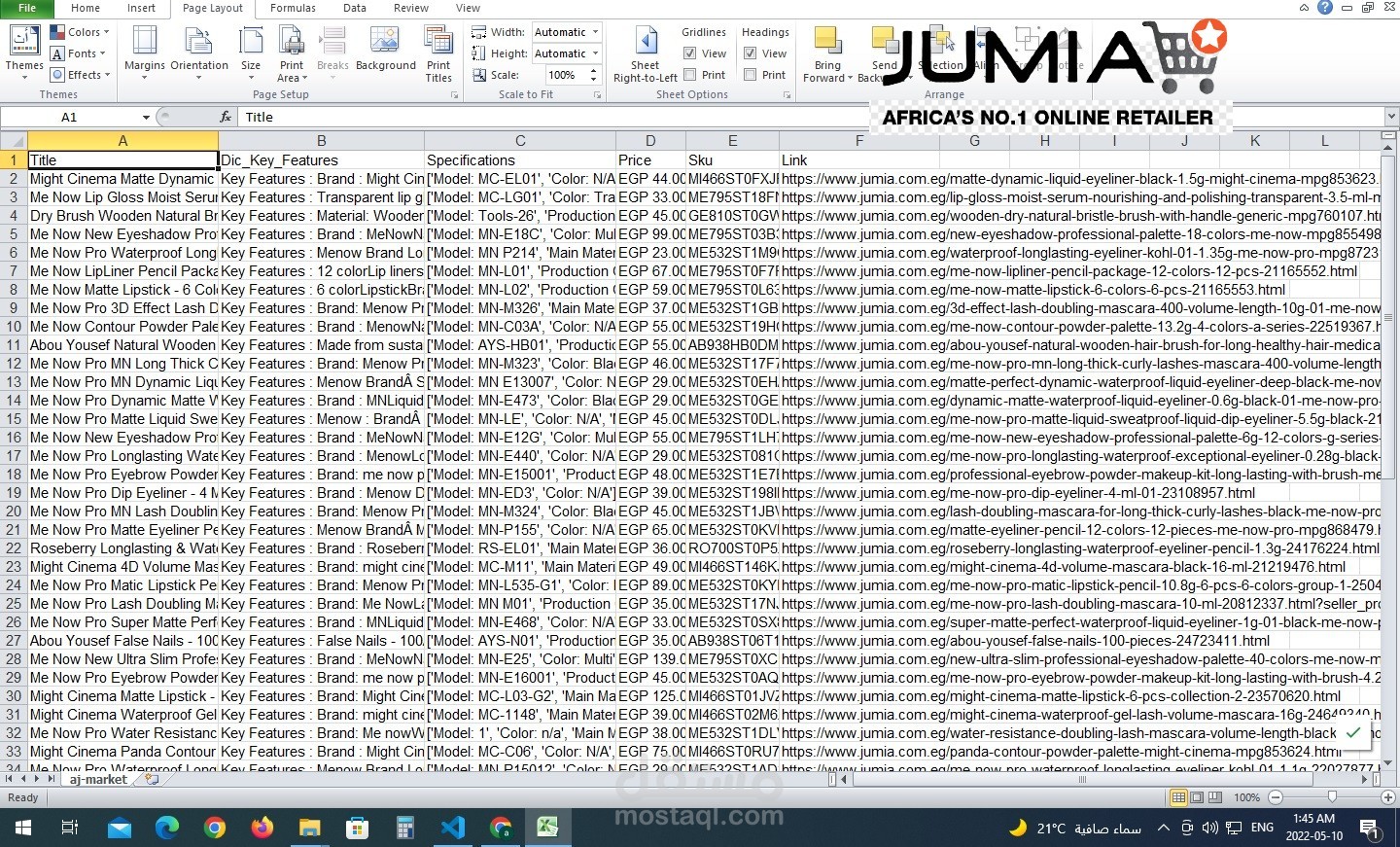Switch to Page Break Preview in status bar
Viewport: 1400px width, 847px height.
(1214, 797)
